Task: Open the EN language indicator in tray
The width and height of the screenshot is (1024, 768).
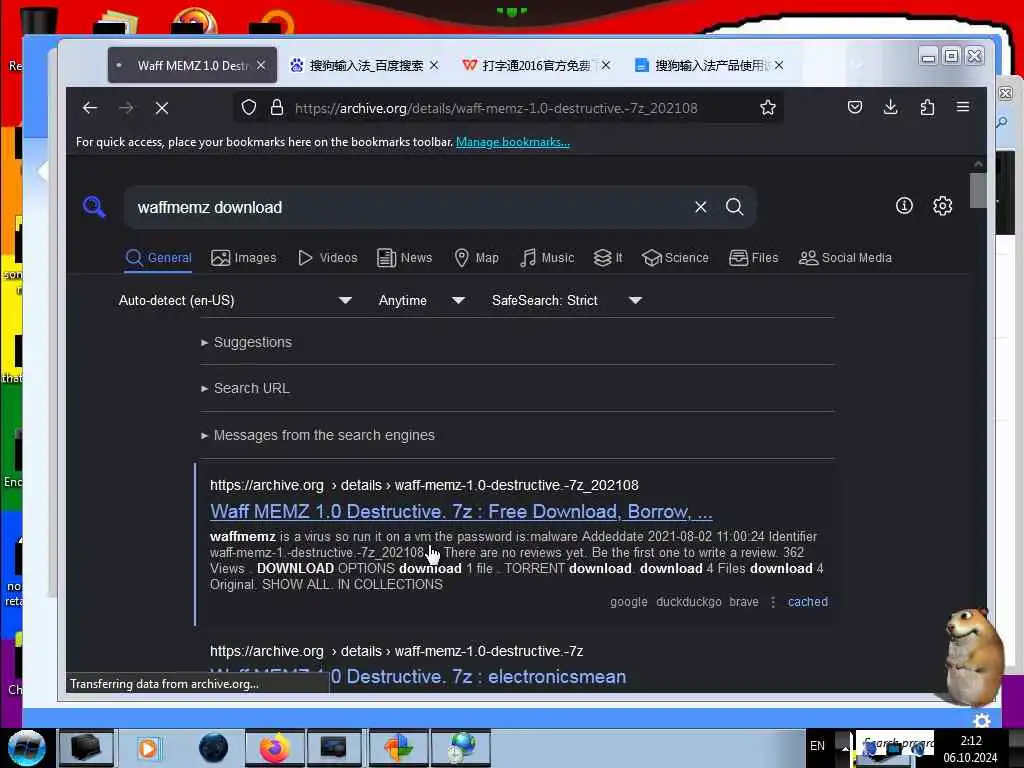Action: pos(817,745)
